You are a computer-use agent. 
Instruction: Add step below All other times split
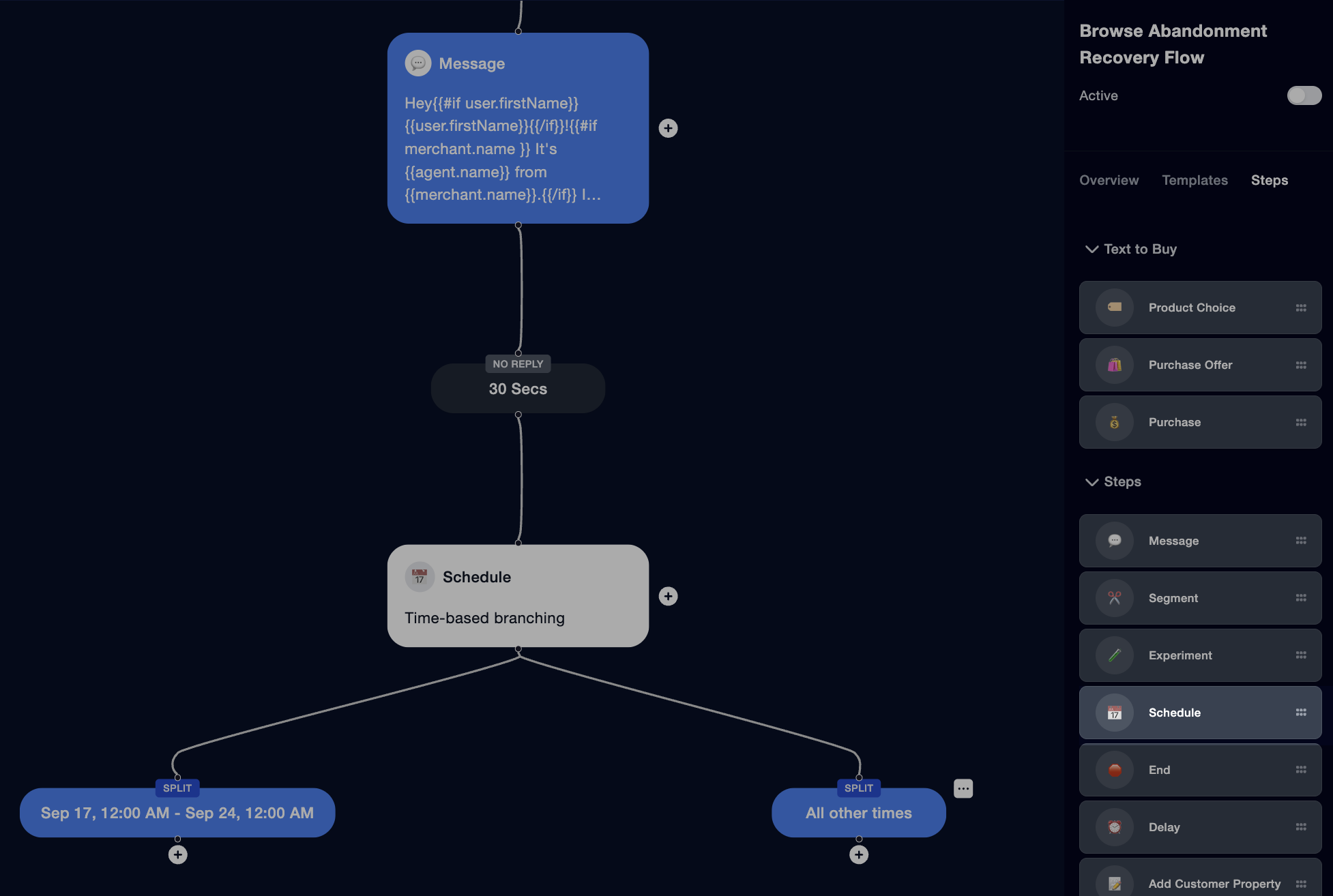(x=858, y=854)
